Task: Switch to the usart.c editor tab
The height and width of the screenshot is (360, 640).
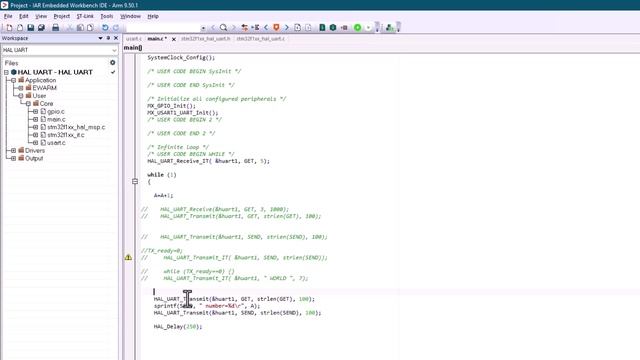Action: [x=133, y=39]
